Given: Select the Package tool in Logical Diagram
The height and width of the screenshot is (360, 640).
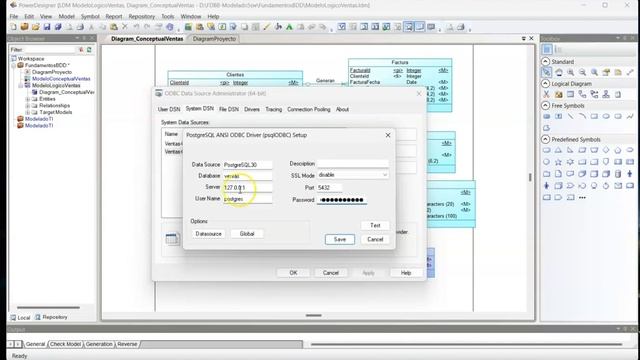Looking at the screenshot, I should coord(559,94).
